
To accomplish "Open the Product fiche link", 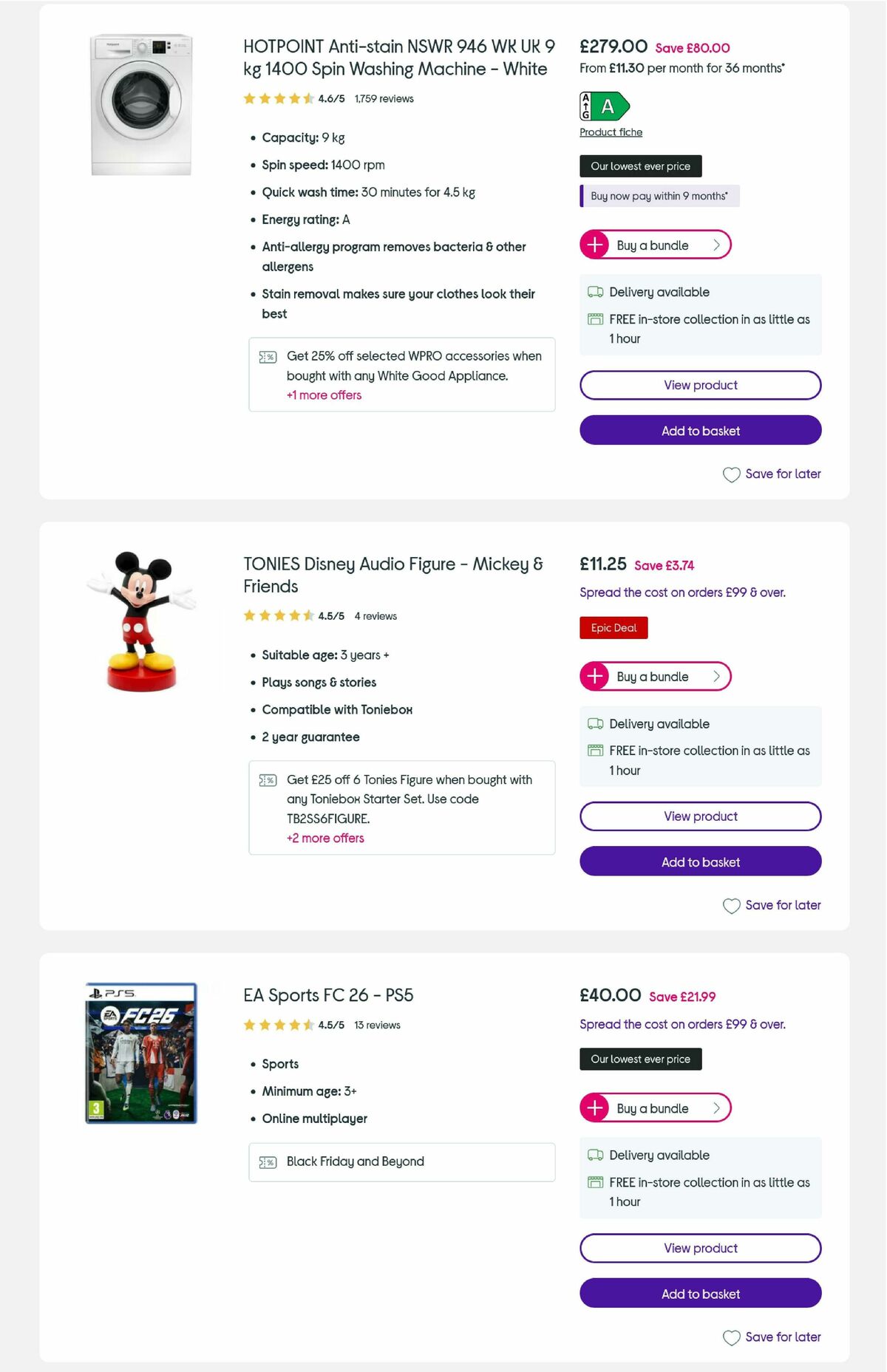I will point(611,132).
